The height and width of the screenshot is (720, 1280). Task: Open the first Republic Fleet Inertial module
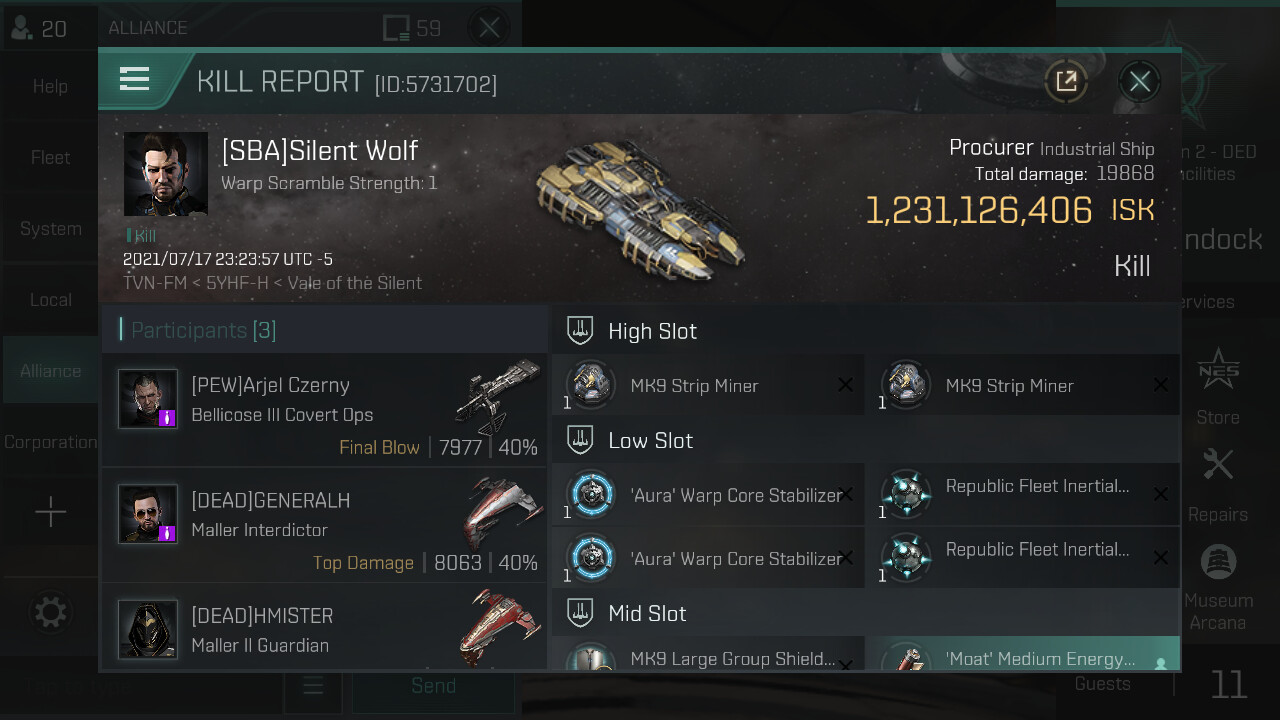click(x=1023, y=494)
